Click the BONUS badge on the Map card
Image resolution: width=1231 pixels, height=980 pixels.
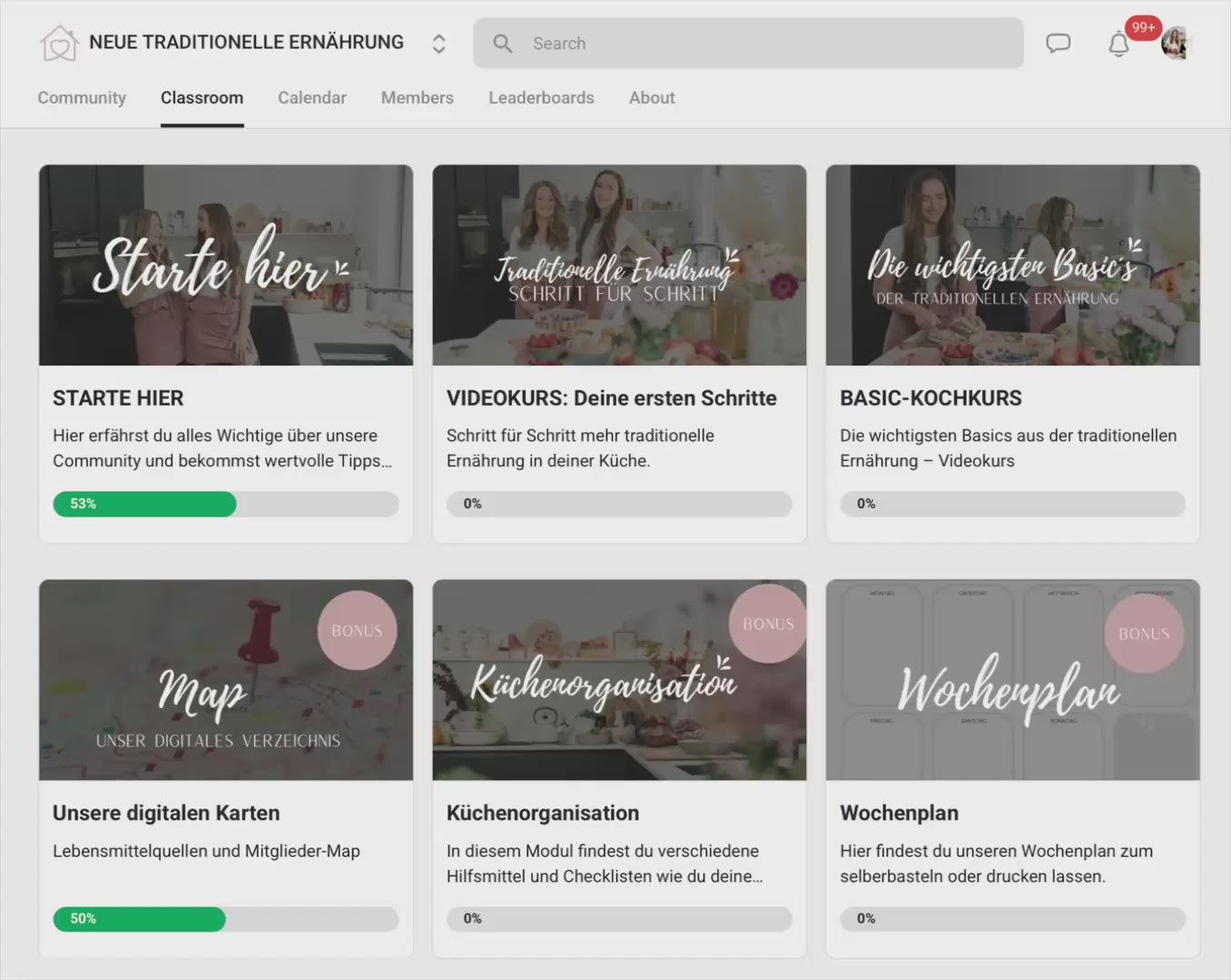tap(357, 630)
